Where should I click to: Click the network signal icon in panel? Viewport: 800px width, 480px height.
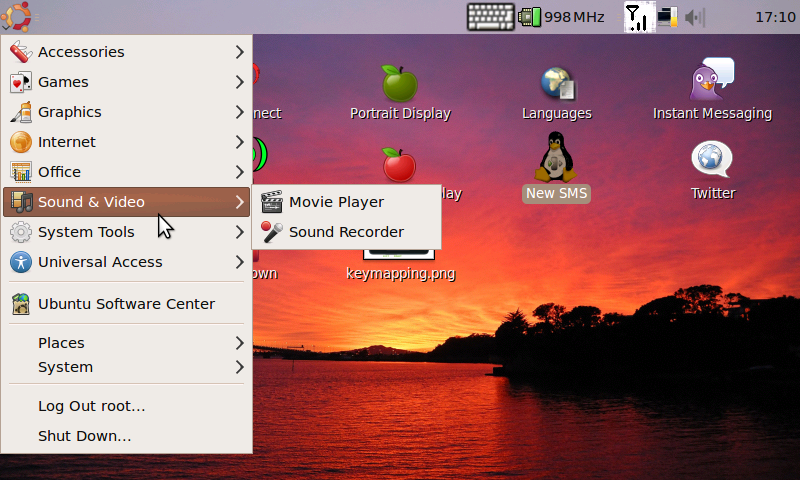point(636,17)
